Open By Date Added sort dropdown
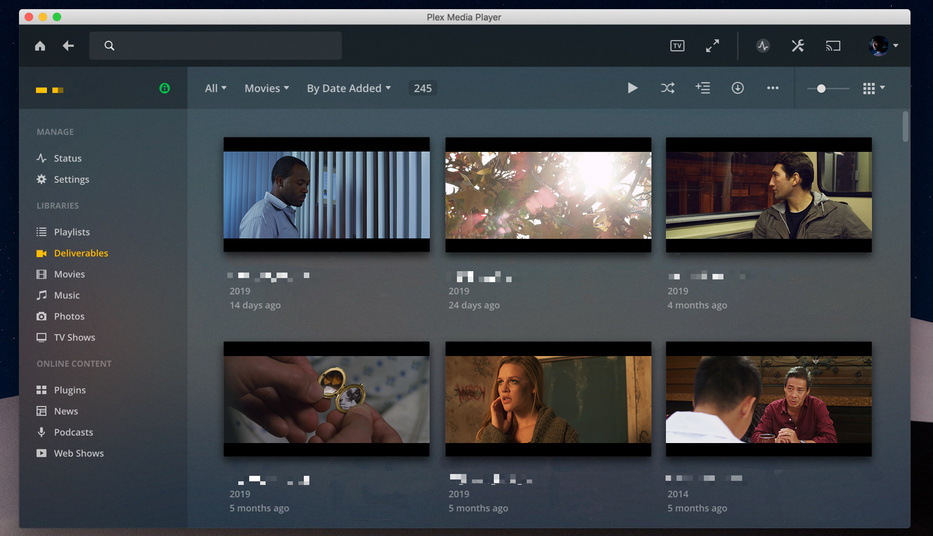 [349, 88]
